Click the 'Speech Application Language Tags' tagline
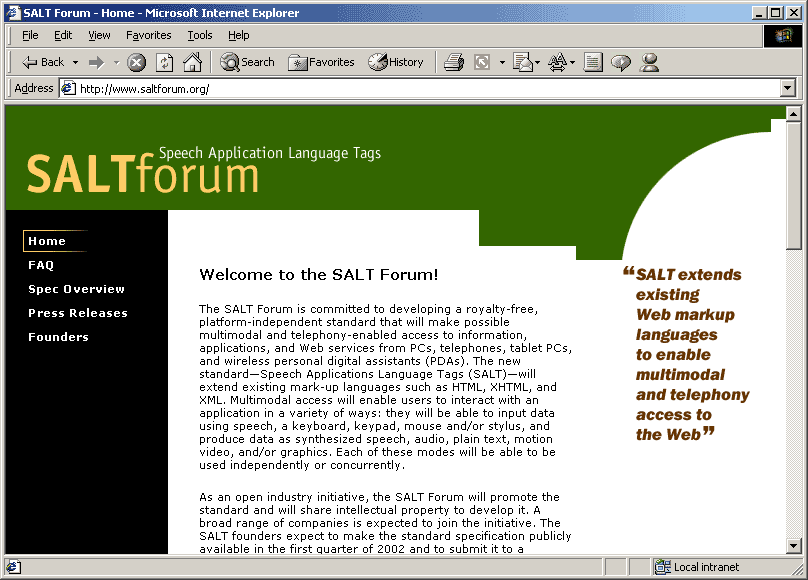 tap(270, 153)
